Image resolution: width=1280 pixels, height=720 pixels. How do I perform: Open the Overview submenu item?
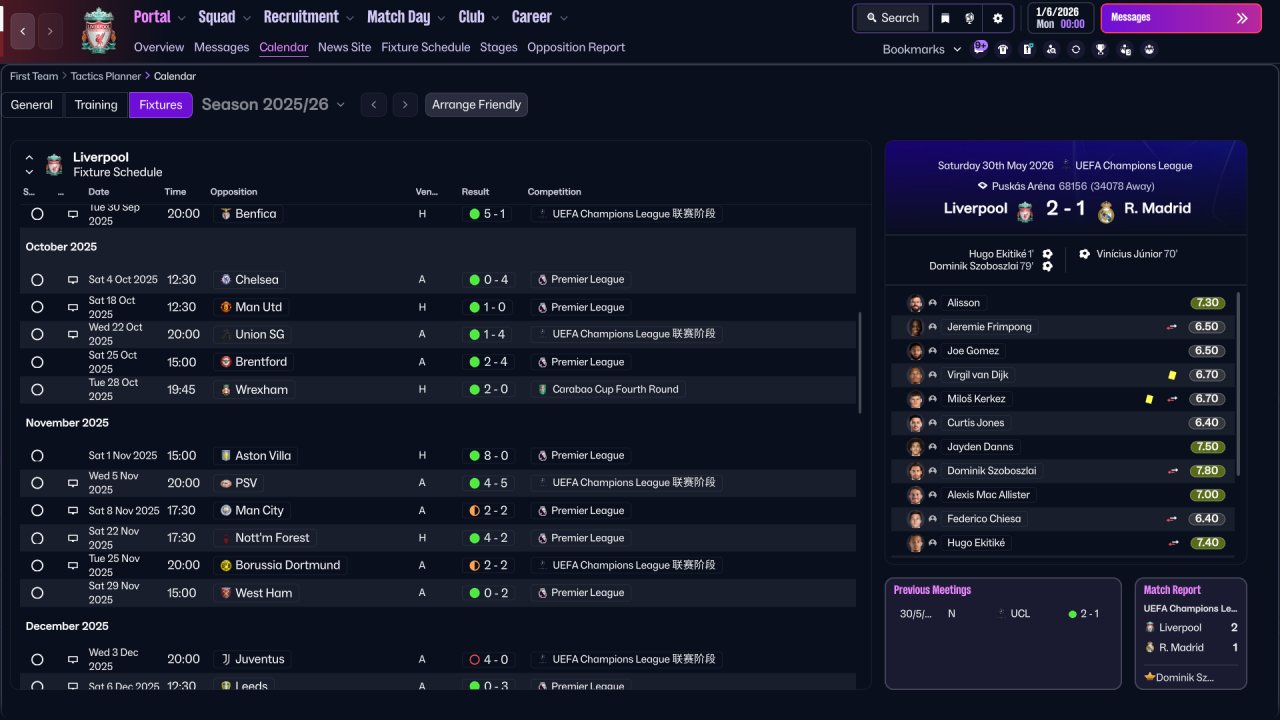159,47
